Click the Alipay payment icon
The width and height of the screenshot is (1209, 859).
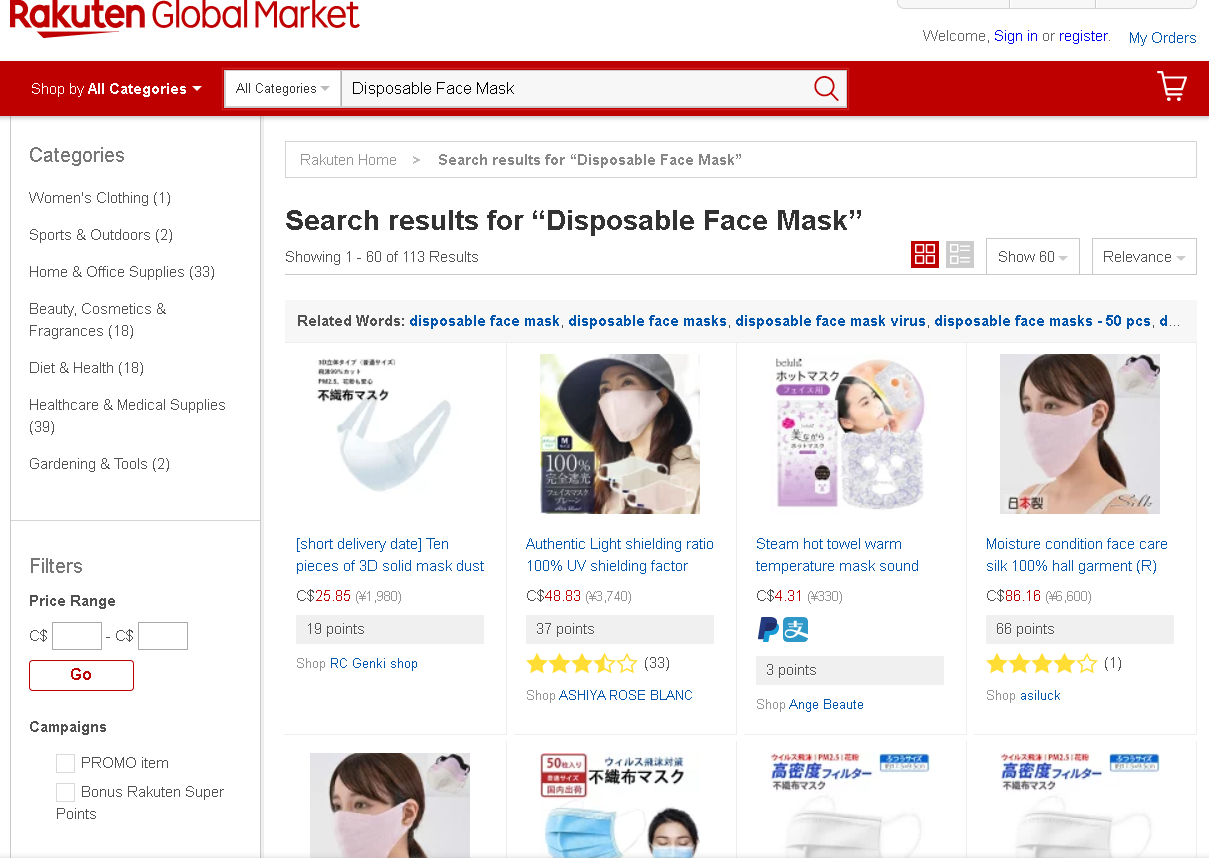[796, 629]
